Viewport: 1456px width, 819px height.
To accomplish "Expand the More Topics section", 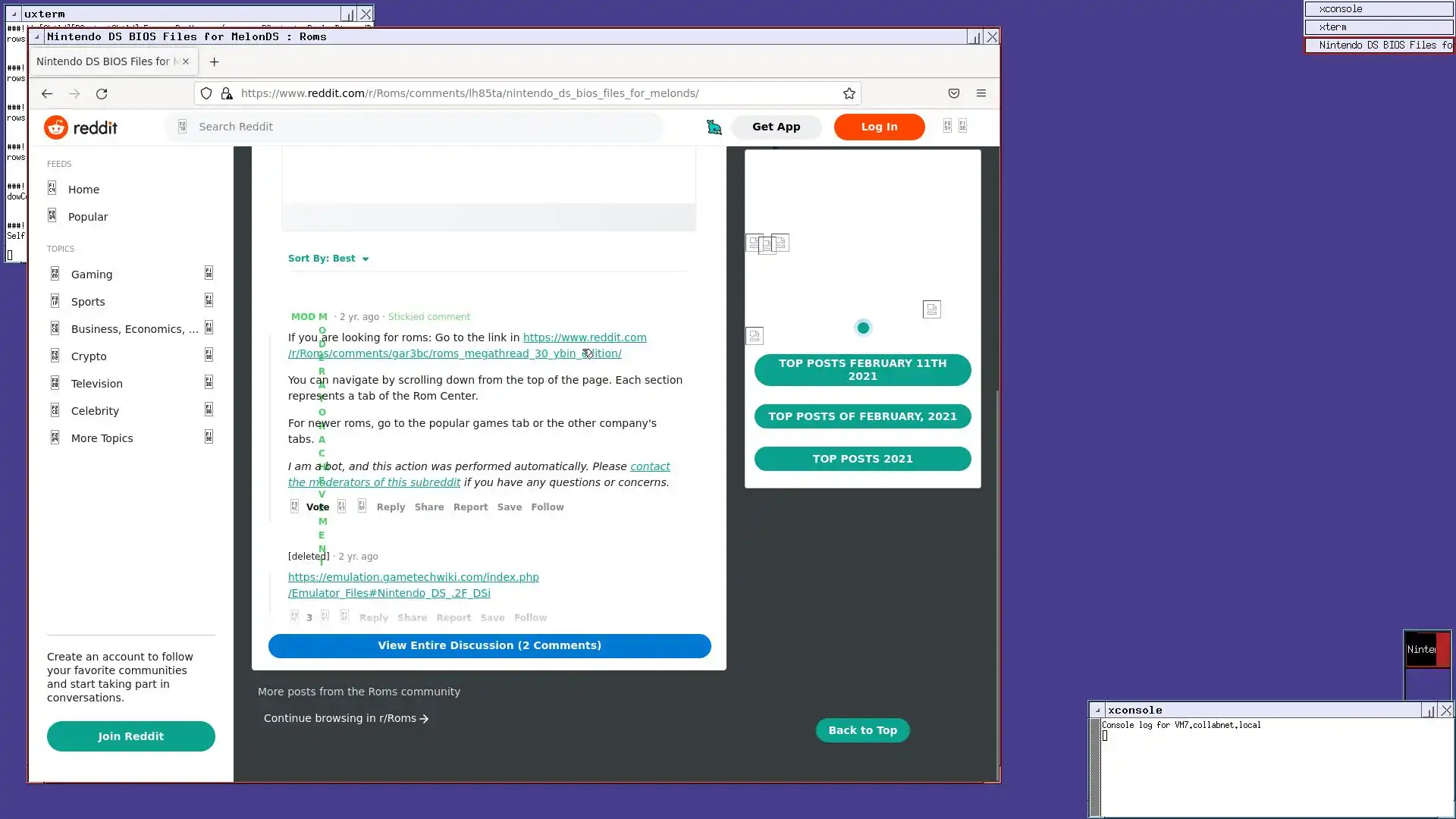I will click(x=209, y=437).
